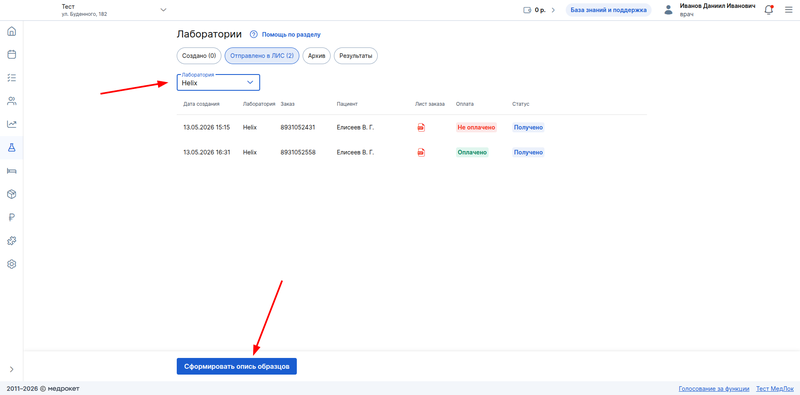Click the user profile avatar icon
800x395 pixels.
(x=668, y=10)
